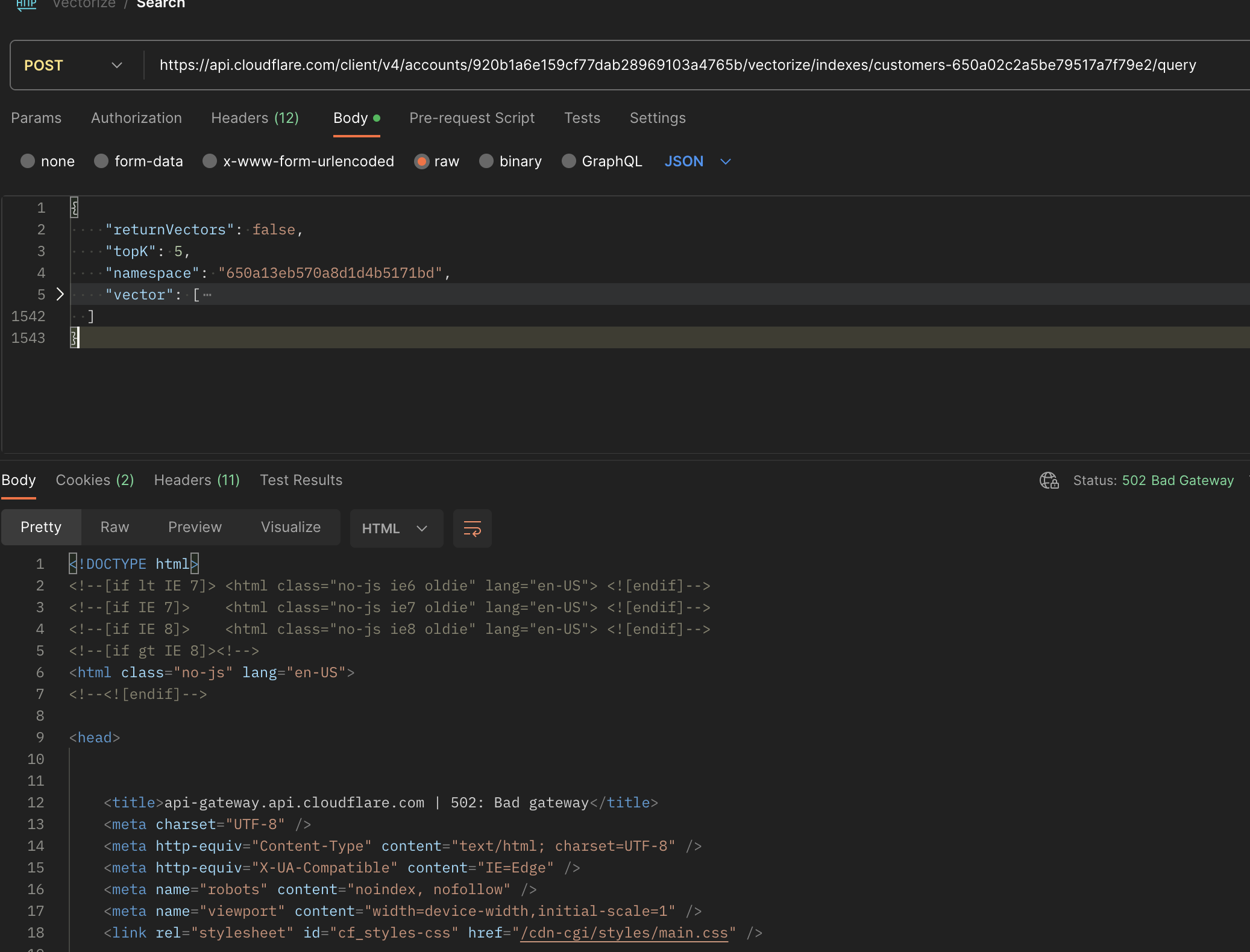Open the POST method dropdown
Screen dimensions: 1250x952
pyautogui.click(x=73, y=65)
